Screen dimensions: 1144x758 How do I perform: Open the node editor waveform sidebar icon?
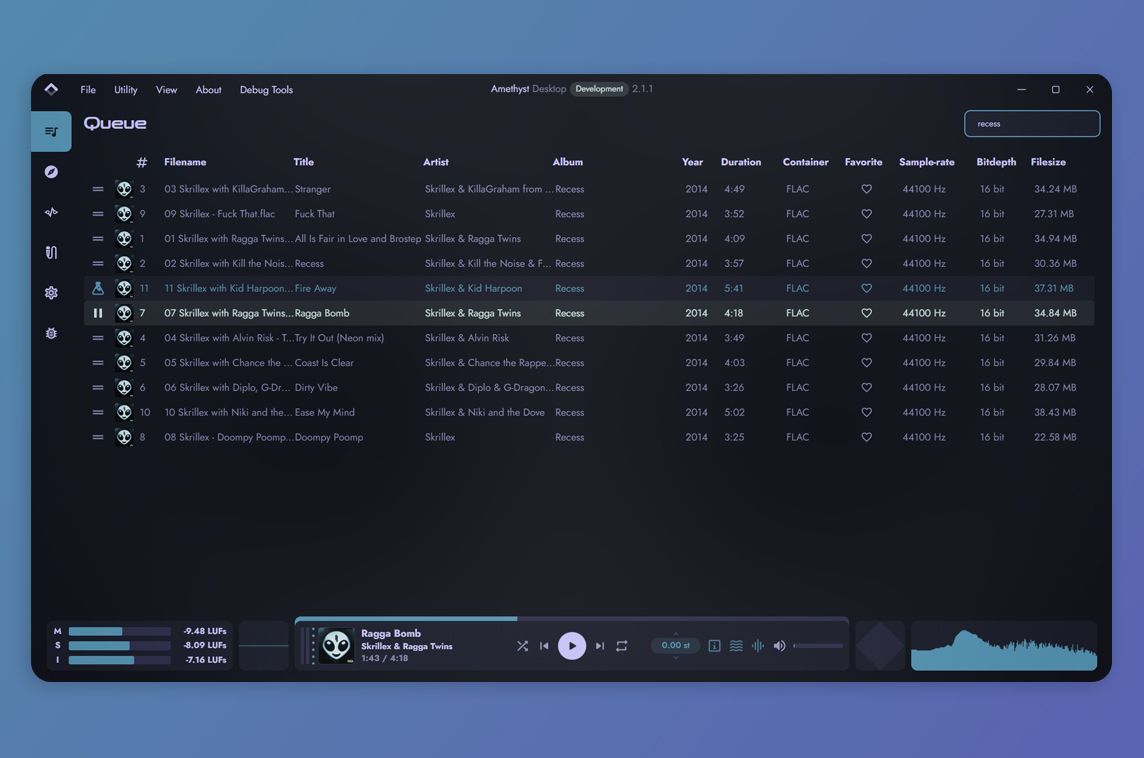(x=51, y=212)
